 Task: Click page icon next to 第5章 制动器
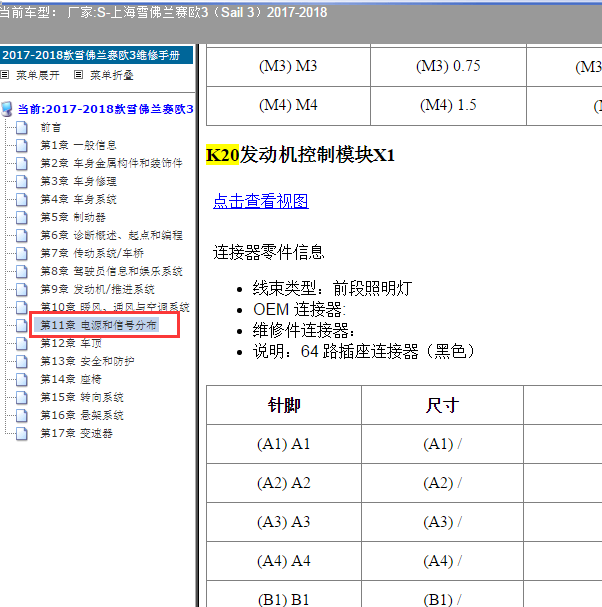click(x=22, y=217)
